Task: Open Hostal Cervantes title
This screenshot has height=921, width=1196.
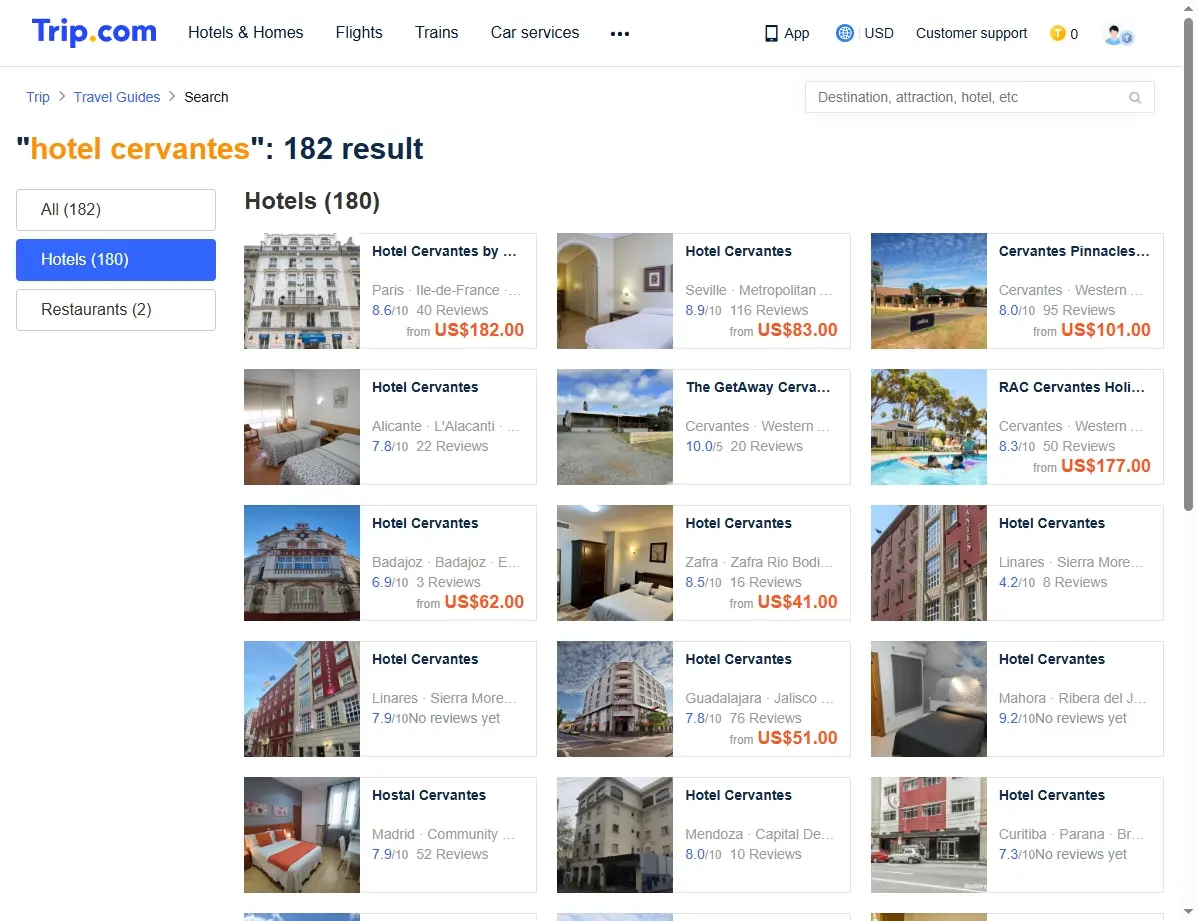Action: coord(429,795)
